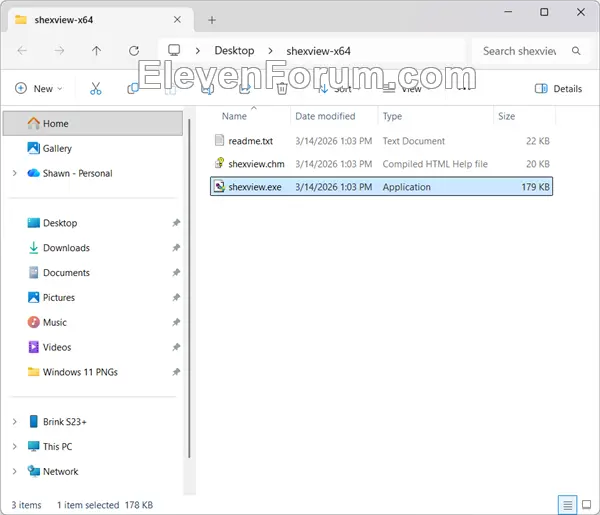Click the shexview.chm help file icon
This screenshot has height=515, width=600.
click(x=219, y=163)
